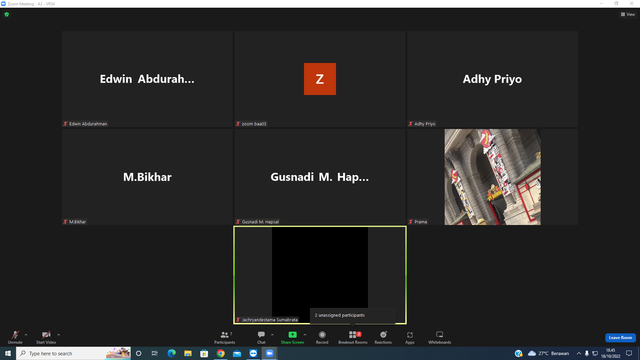Open Cortana from the taskbar
This screenshot has width=640, height=360.
pyautogui.click(x=139, y=353)
